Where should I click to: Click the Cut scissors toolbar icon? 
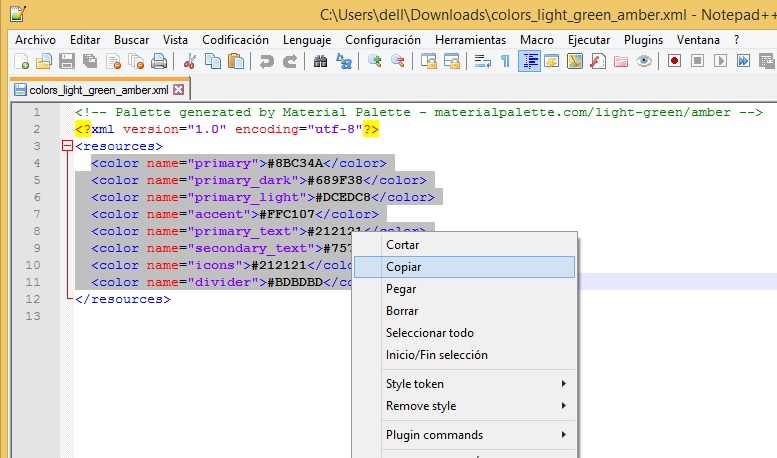[191, 61]
